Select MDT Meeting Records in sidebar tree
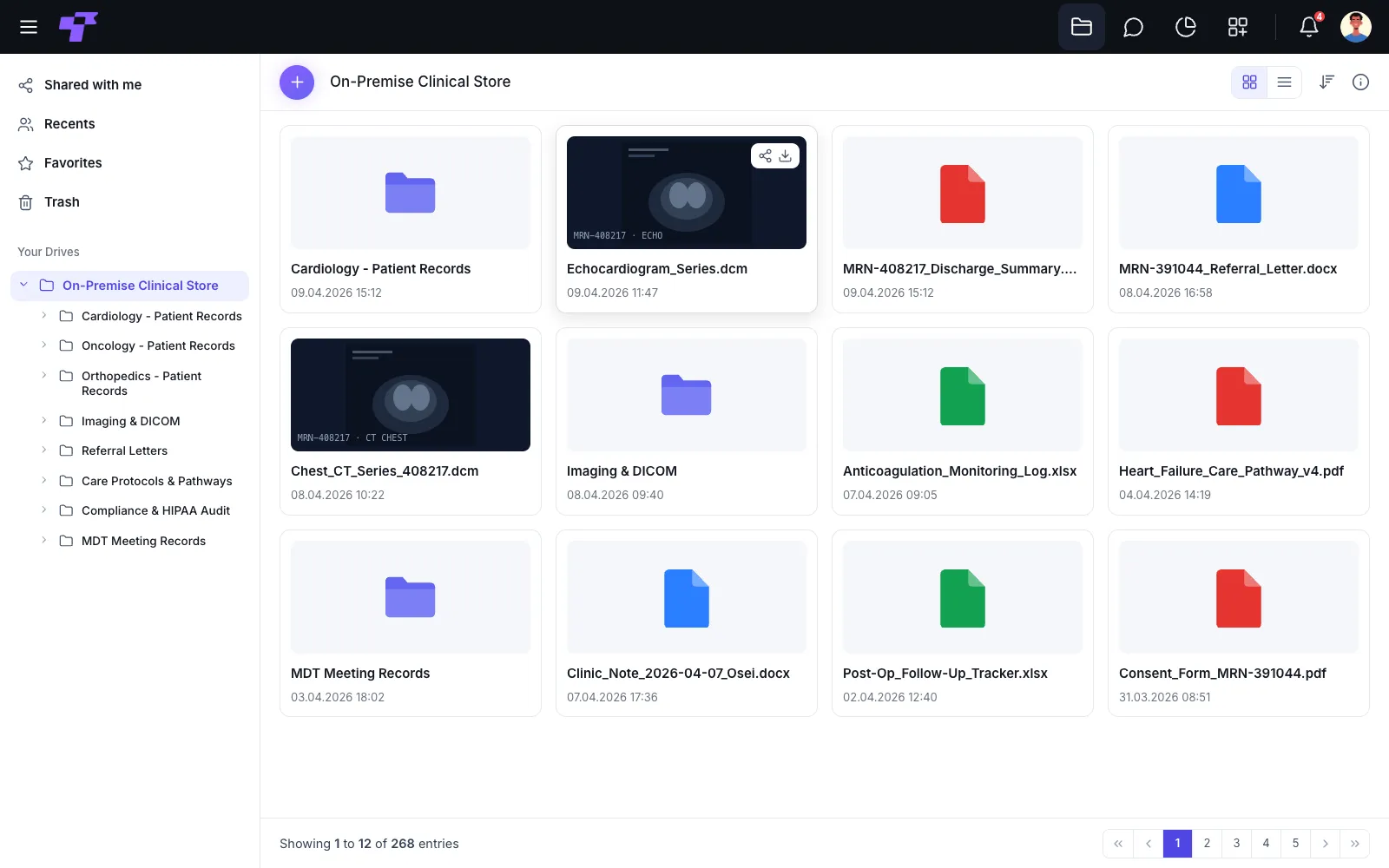 point(145,541)
